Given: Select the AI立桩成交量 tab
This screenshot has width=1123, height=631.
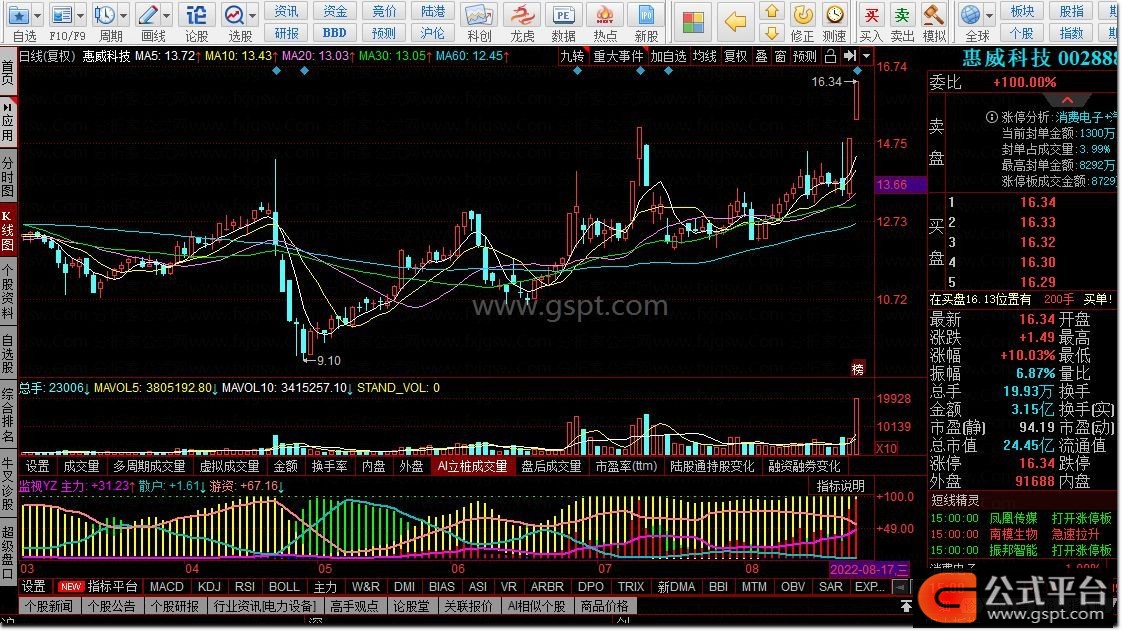Looking at the screenshot, I should pyautogui.click(x=472, y=466).
